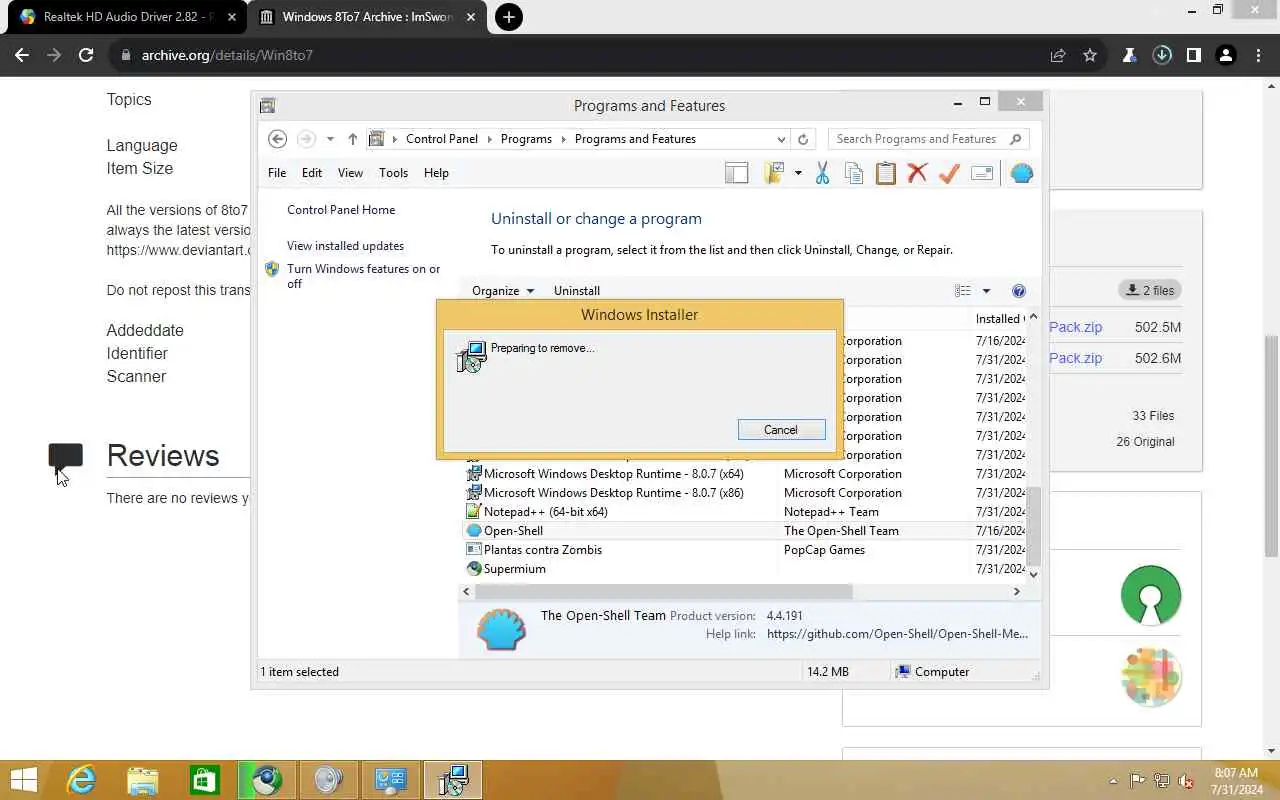The width and height of the screenshot is (1280, 800).
Task: Open the Edit menu
Action: [x=312, y=173]
